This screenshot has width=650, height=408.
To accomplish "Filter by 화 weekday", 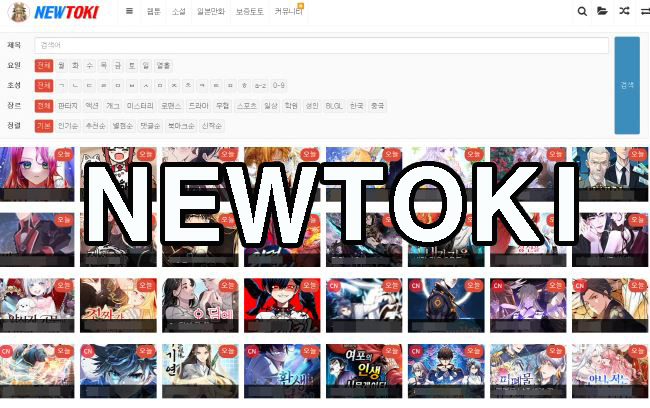I will 75,65.
